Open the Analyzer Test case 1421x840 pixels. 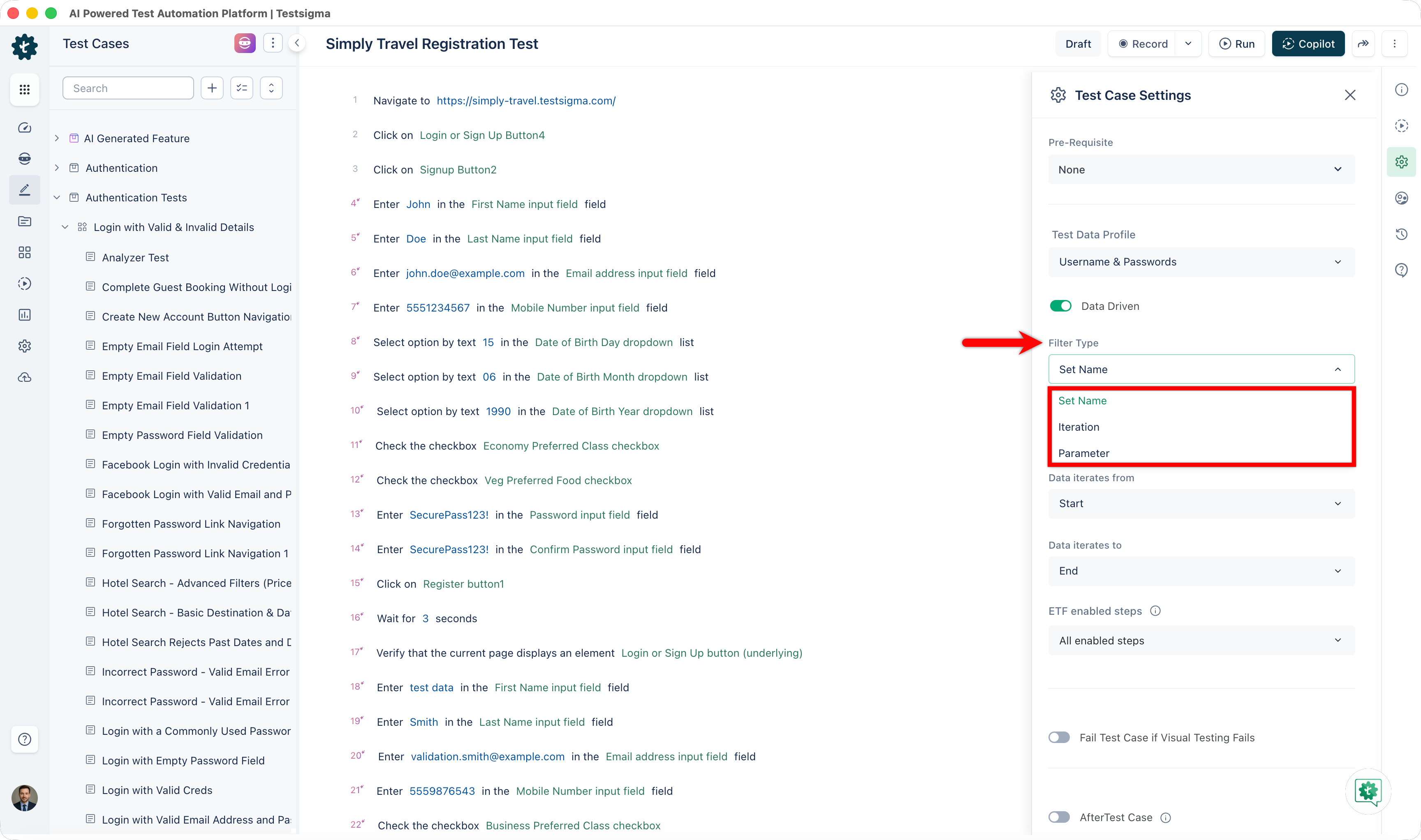point(135,258)
